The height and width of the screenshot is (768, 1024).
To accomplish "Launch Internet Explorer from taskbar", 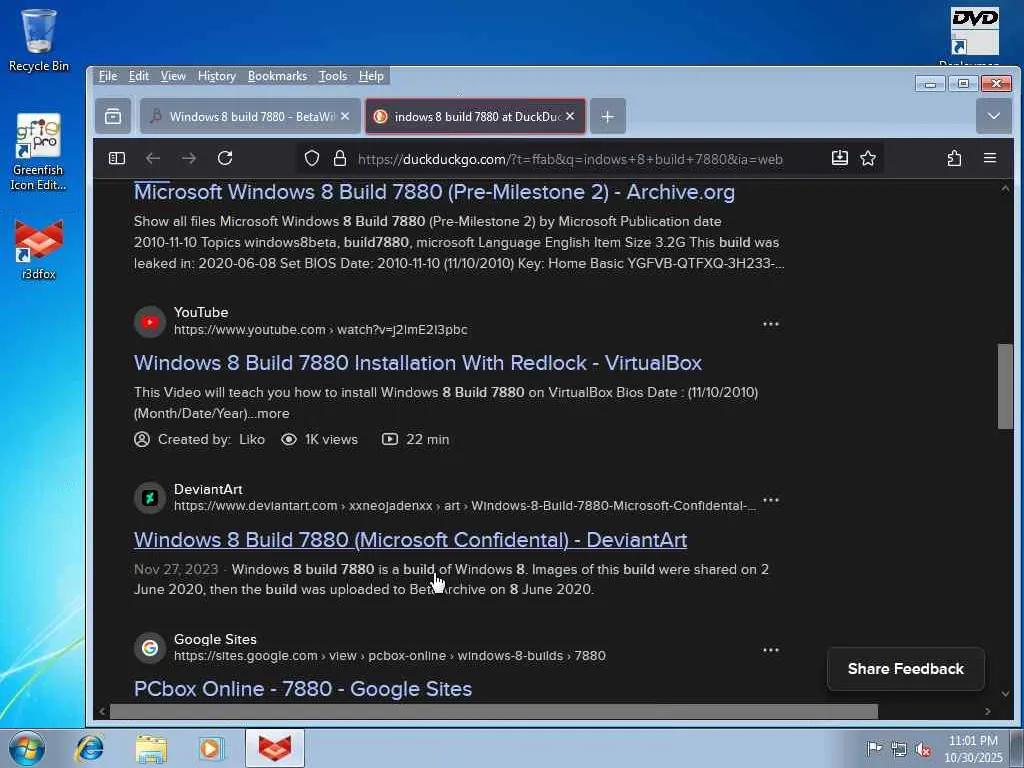I will point(89,748).
